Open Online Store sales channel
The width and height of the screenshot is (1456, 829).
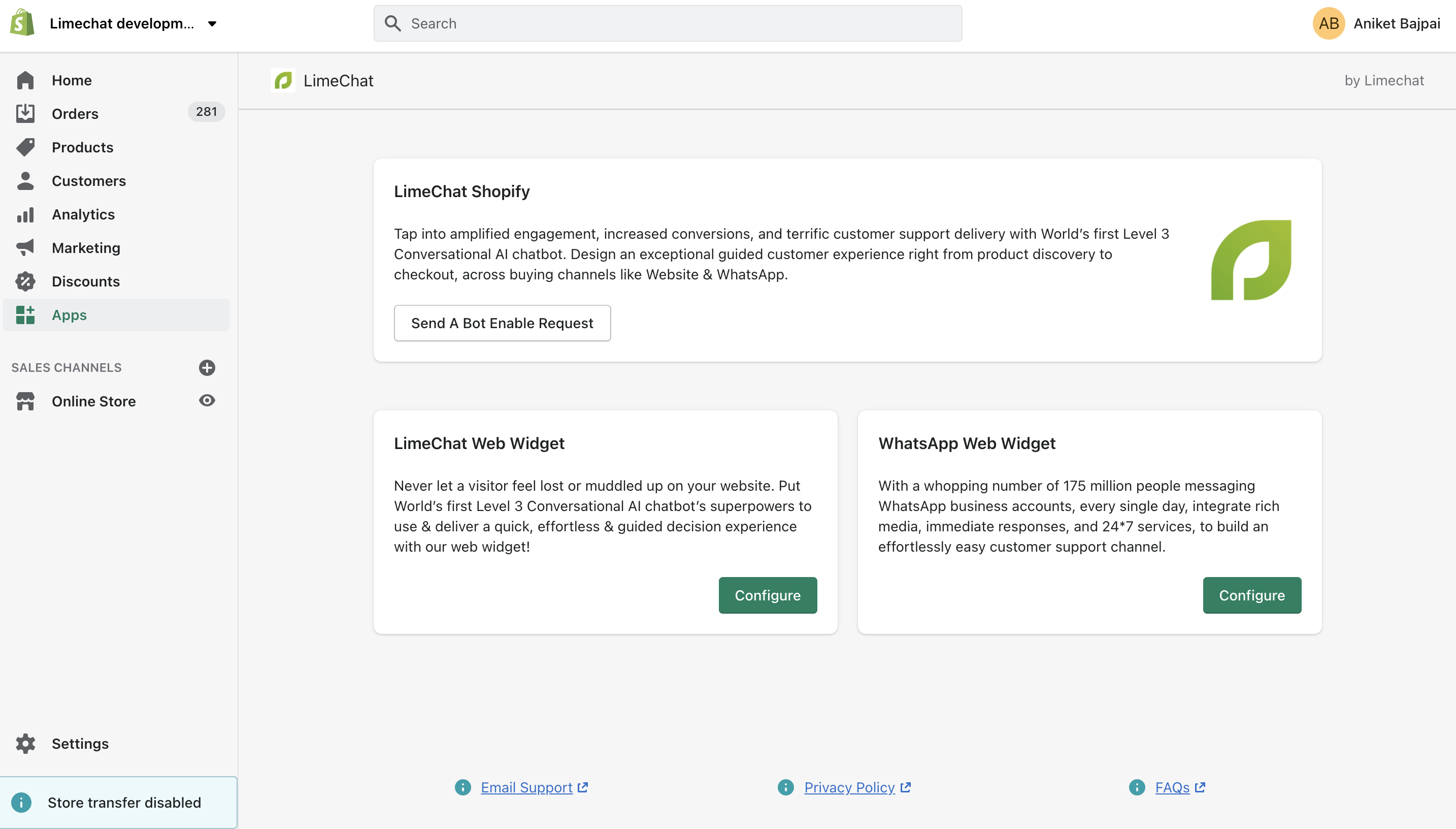point(94,401)
